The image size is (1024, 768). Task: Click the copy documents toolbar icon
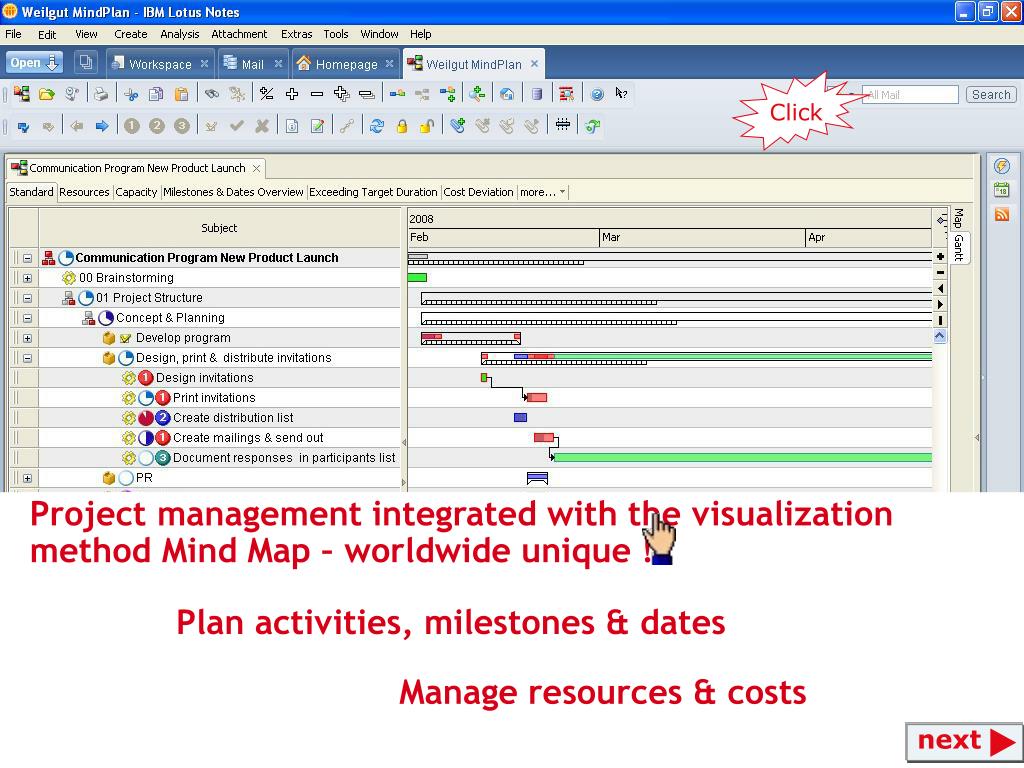tap(156, 94)
